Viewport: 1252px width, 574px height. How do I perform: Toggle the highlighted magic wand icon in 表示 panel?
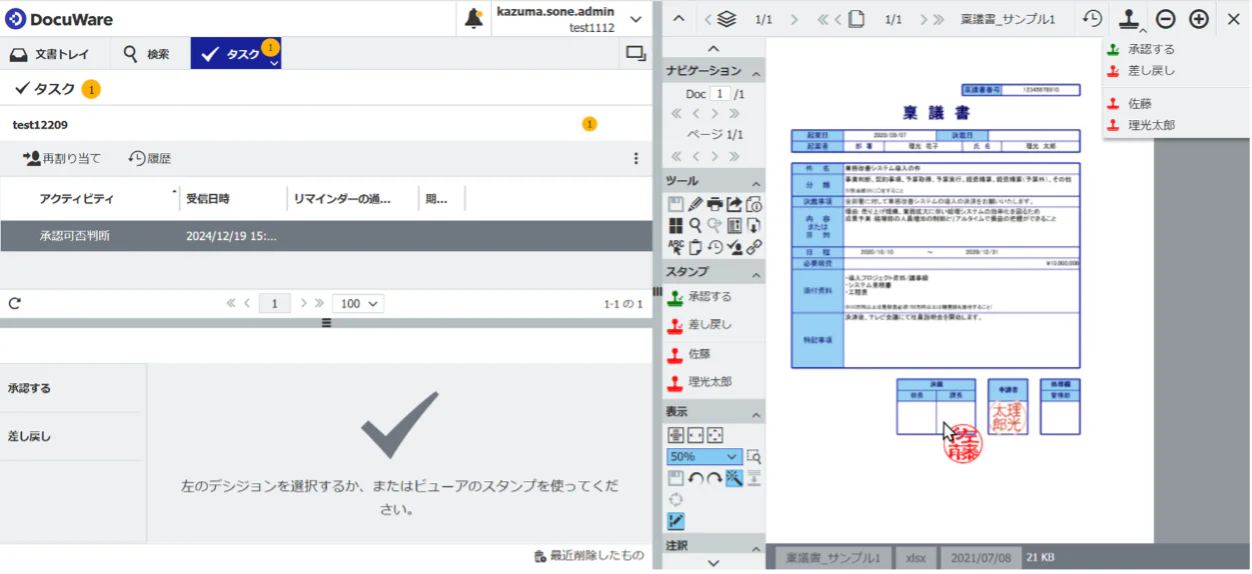pyautogui.click(x=734, y=479)
